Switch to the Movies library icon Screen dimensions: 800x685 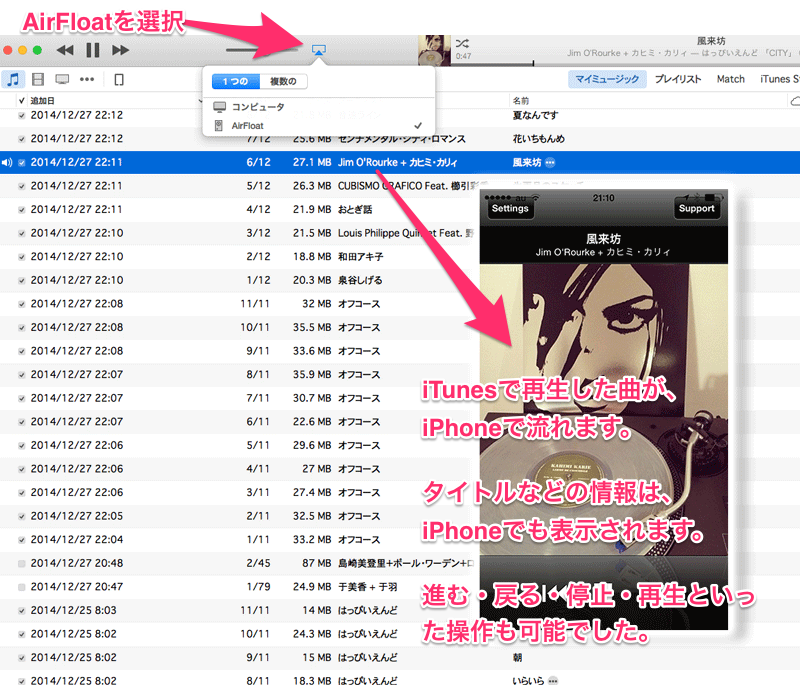tap(38, 80)
